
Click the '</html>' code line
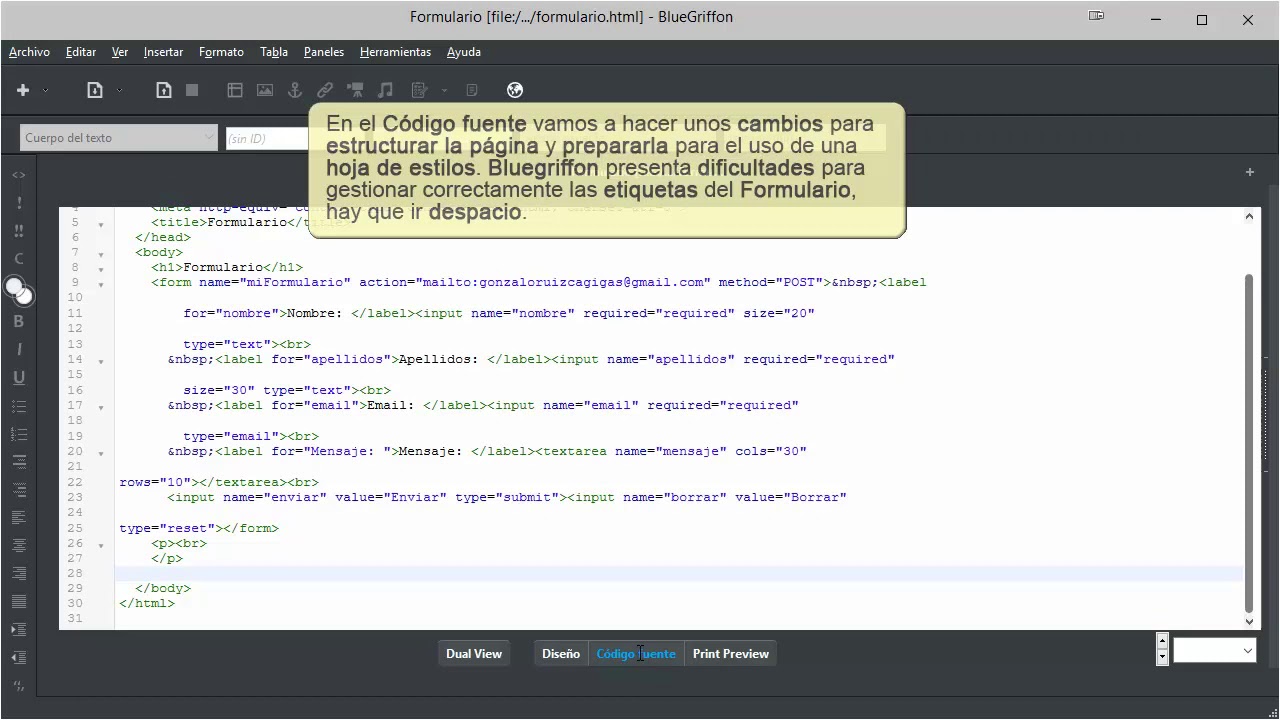[147, 604]
